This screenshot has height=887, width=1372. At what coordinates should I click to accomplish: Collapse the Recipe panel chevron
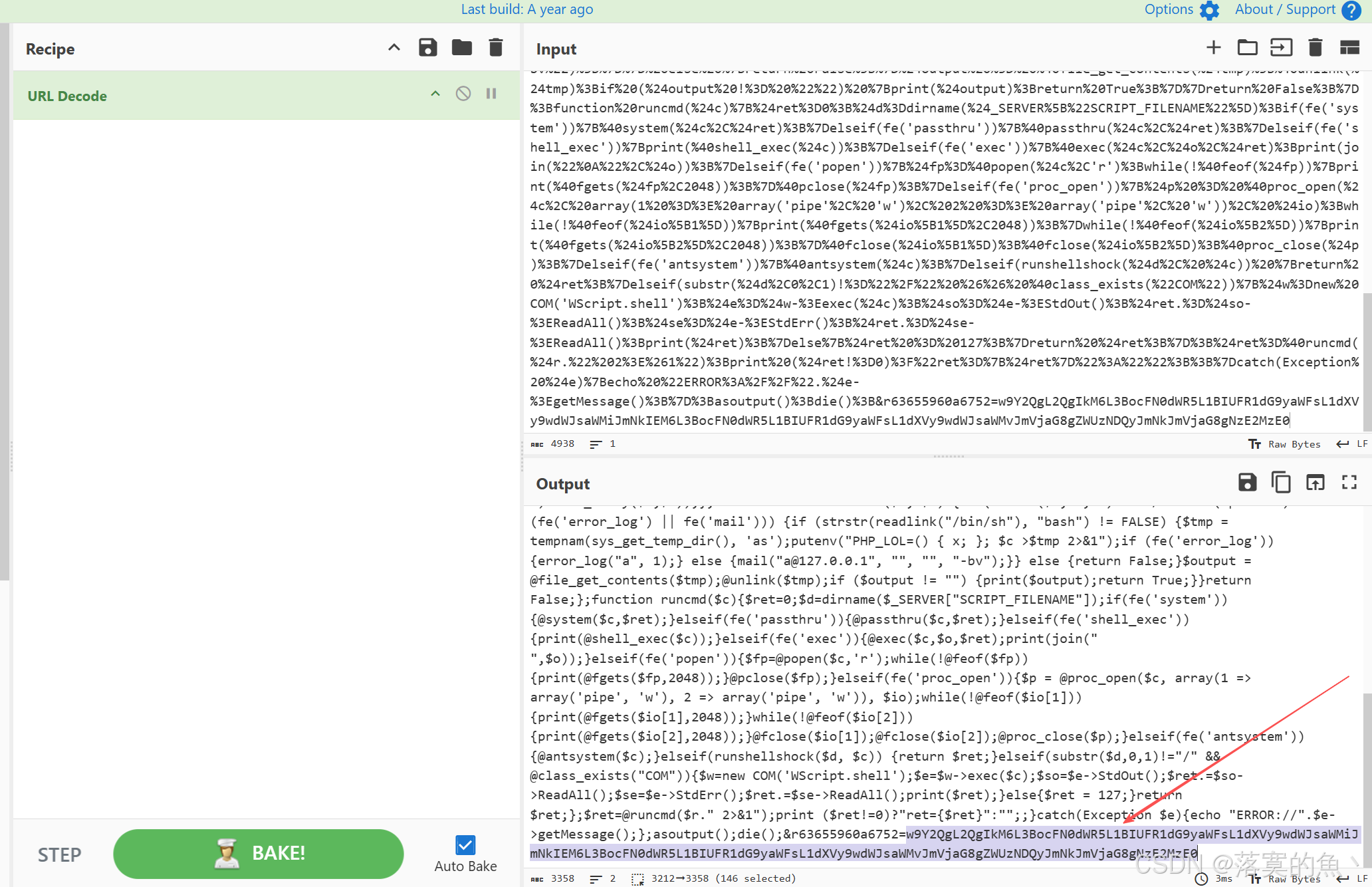click(394, 48)
